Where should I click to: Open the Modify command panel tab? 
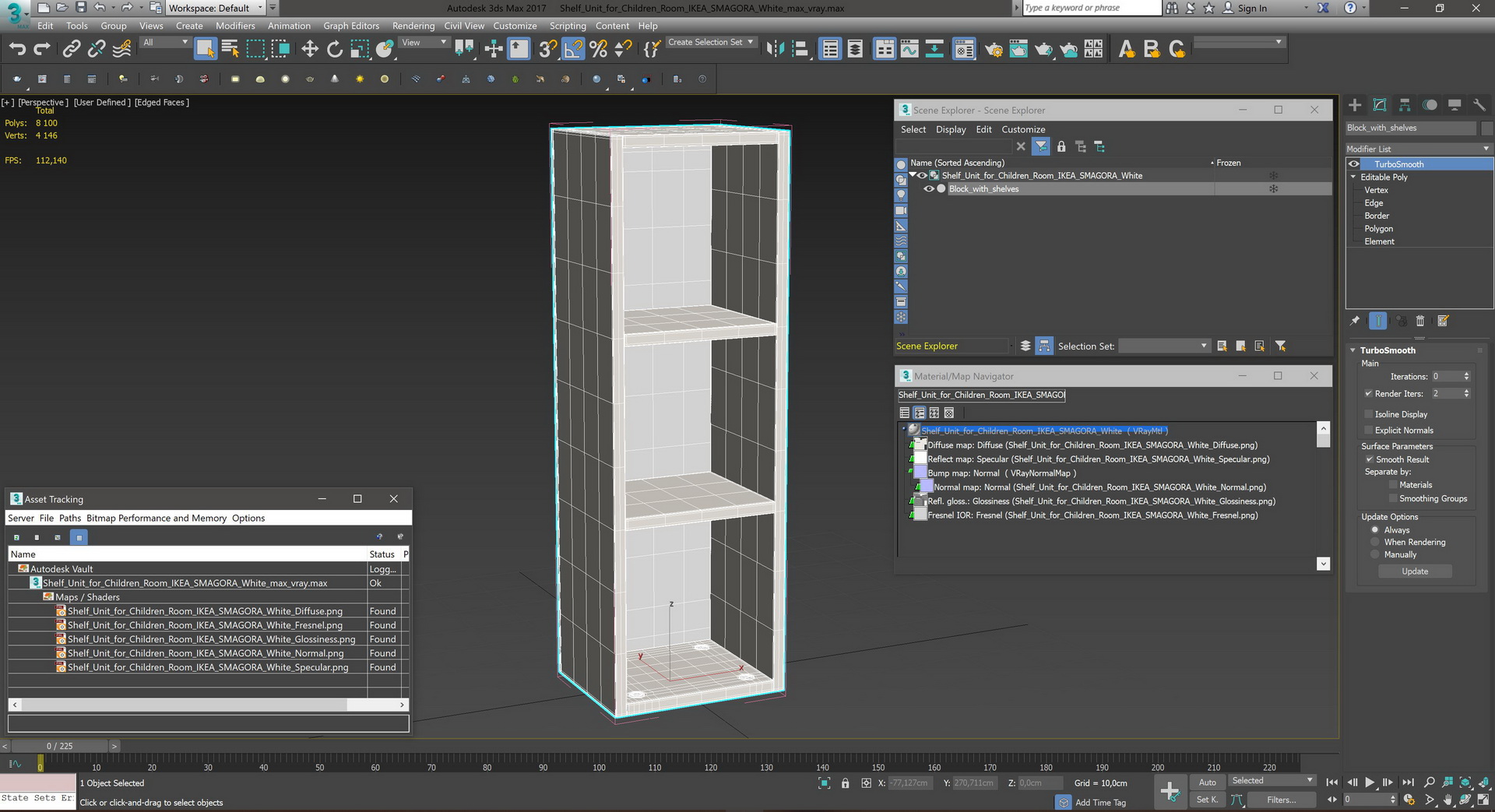[x=1380, y=105]
